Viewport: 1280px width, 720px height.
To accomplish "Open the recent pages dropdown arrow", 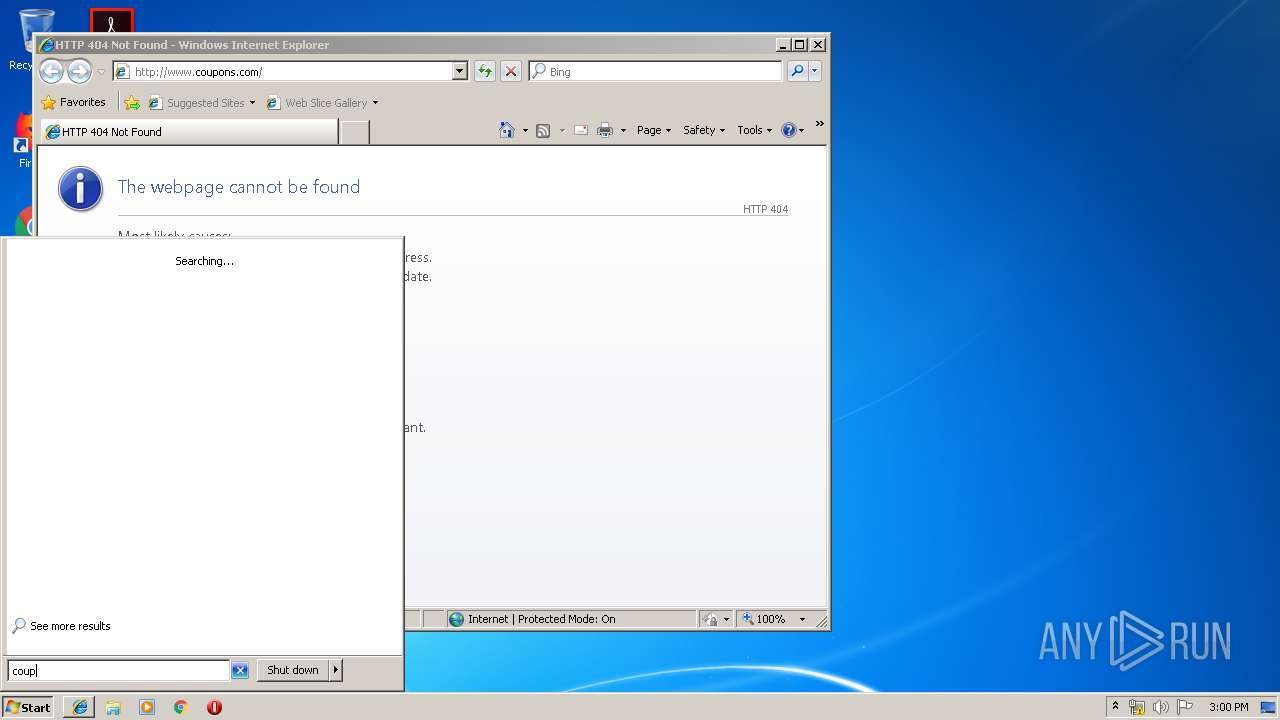I will tap(101, 72).
